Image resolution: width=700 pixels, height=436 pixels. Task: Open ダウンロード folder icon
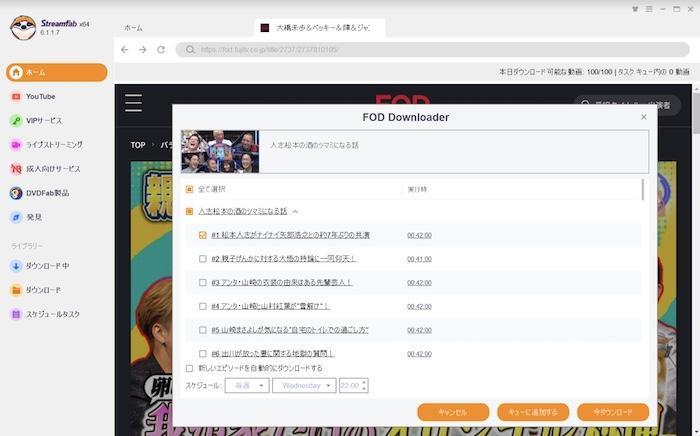coord(16,290)
